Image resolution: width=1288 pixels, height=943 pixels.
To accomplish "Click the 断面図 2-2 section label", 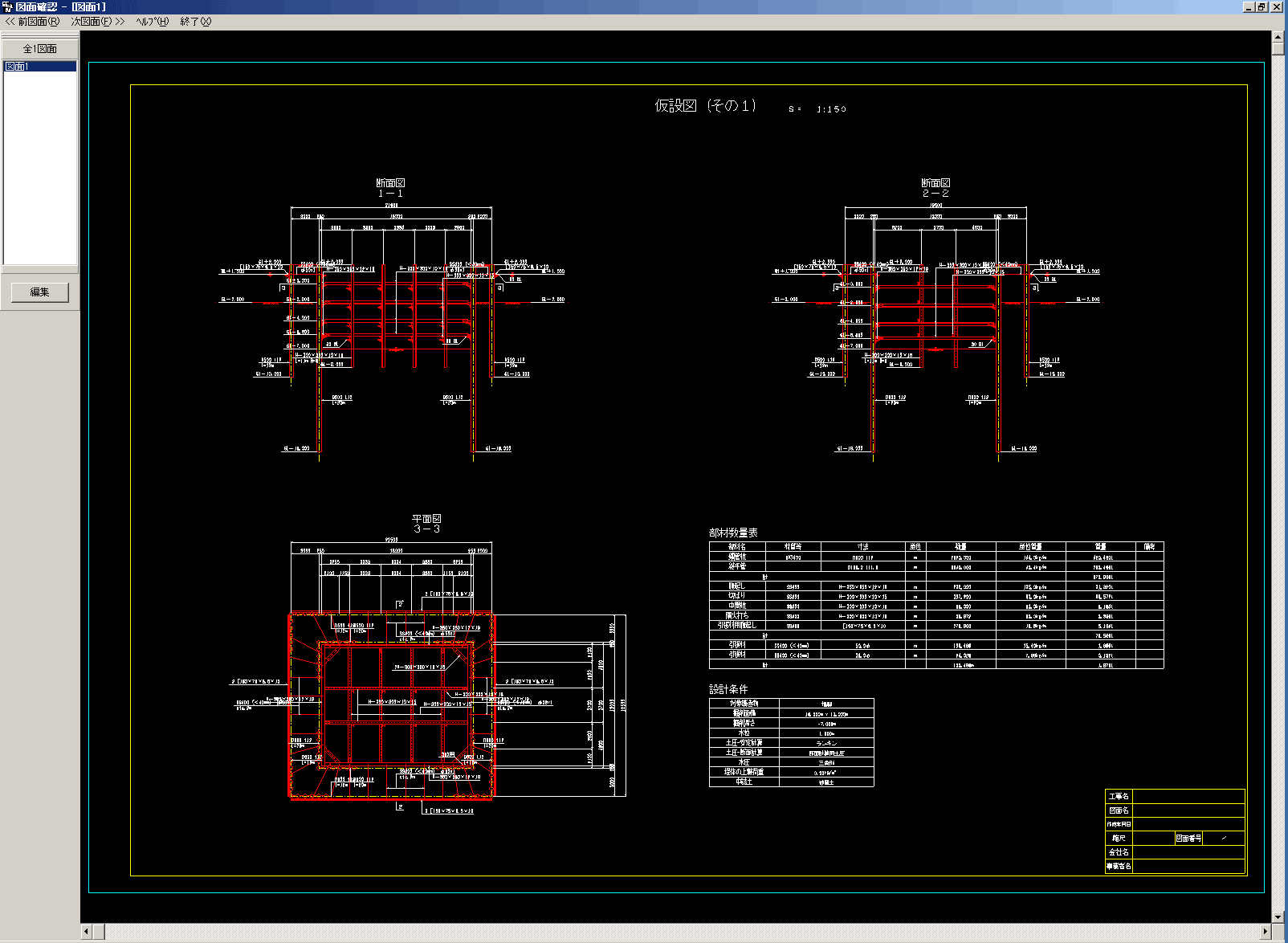I will tap(935, 188).
